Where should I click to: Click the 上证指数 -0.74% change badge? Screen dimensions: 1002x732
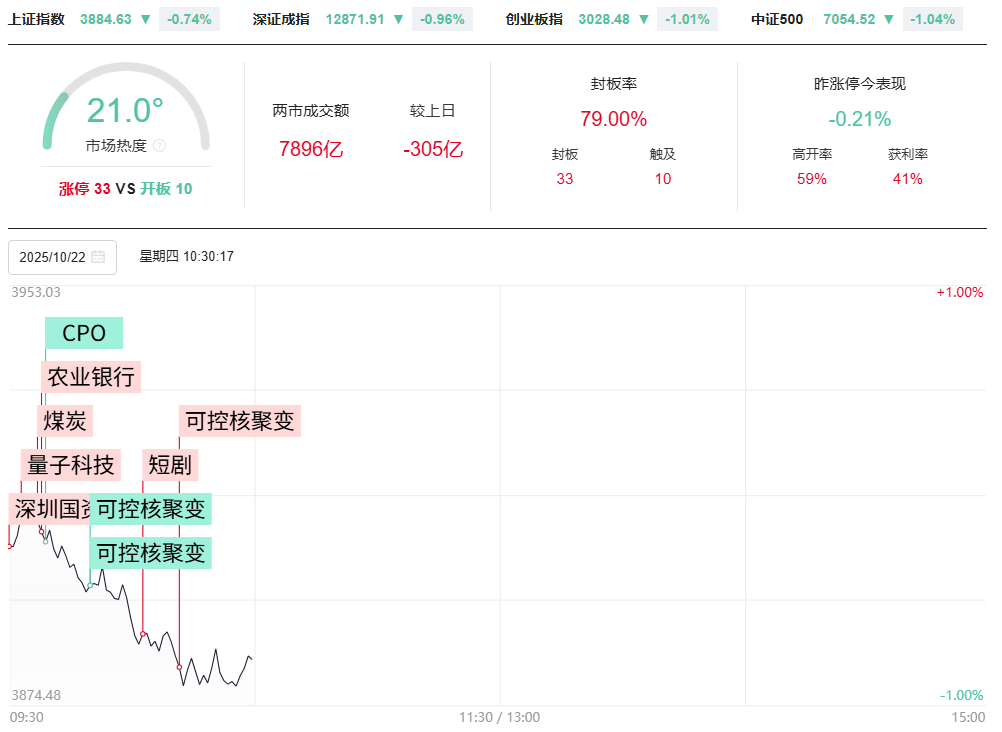(190, 19)
